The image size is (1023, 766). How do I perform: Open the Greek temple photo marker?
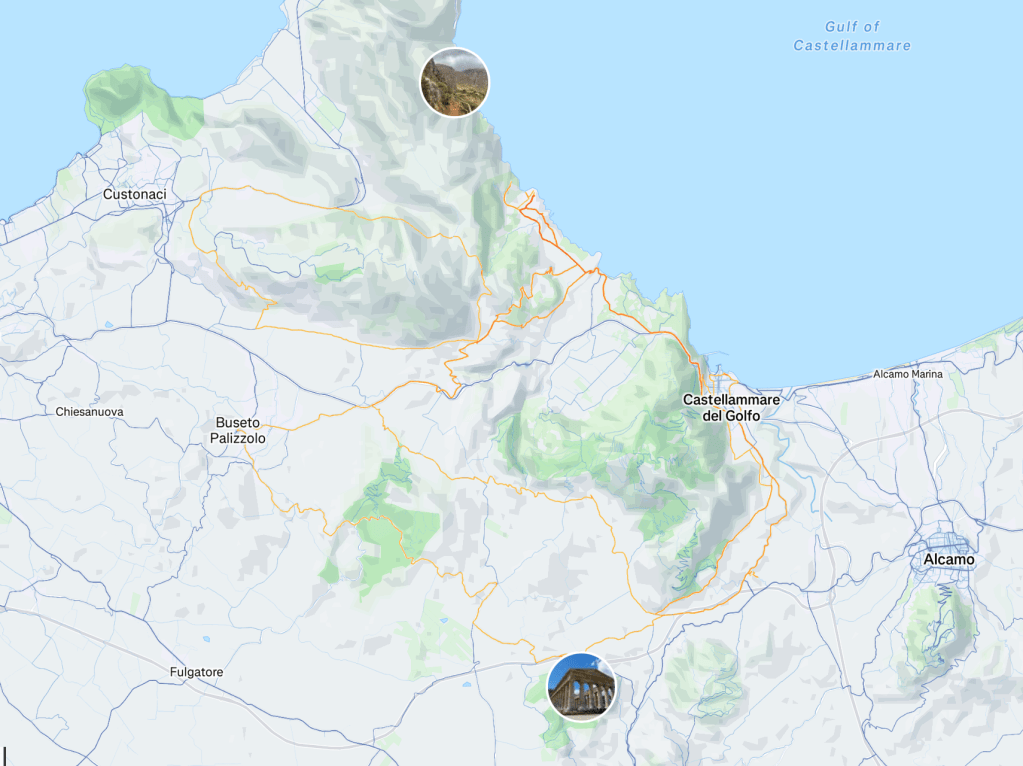pos(582,687)
